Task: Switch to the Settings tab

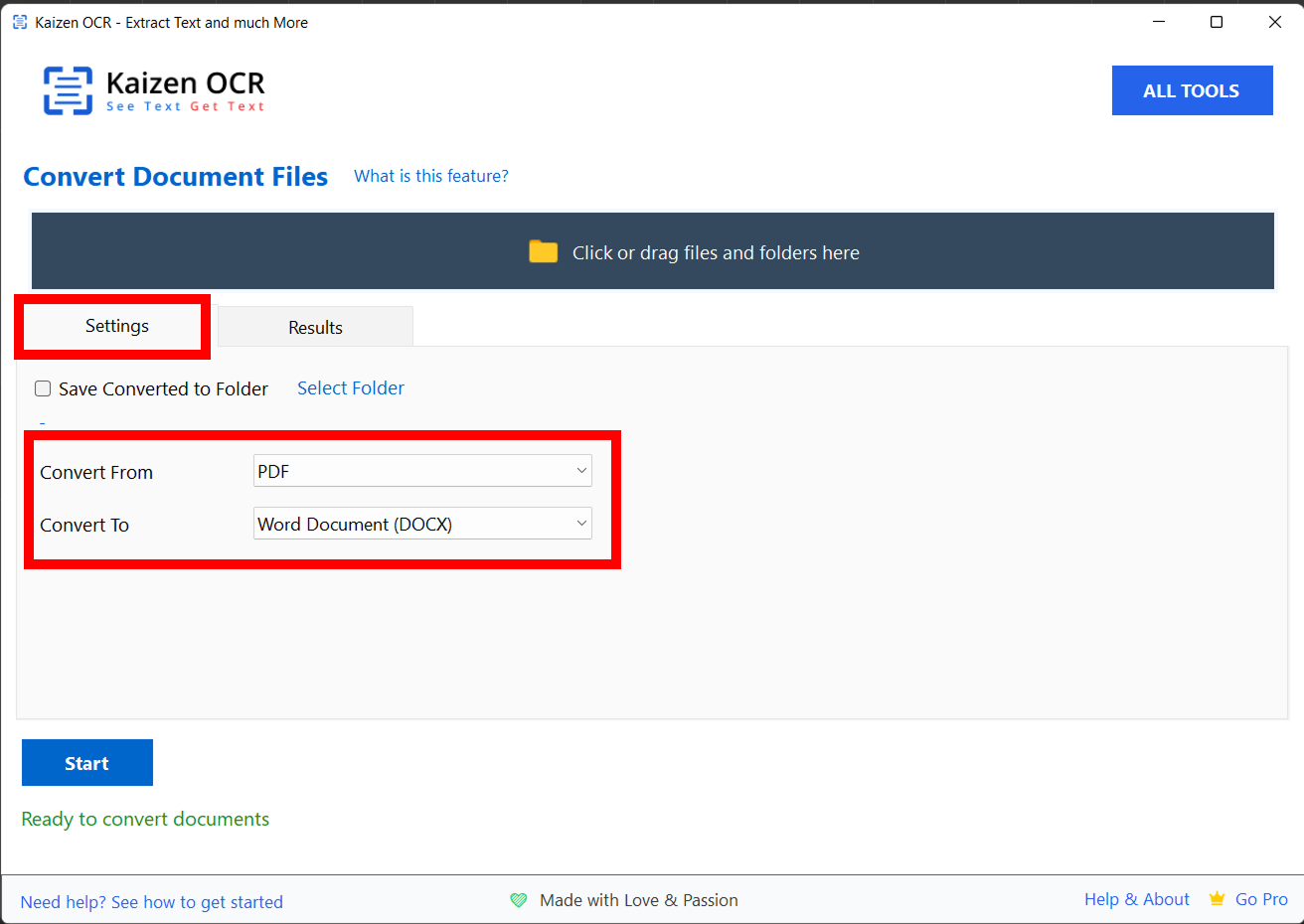Action: tap(116, 326)
